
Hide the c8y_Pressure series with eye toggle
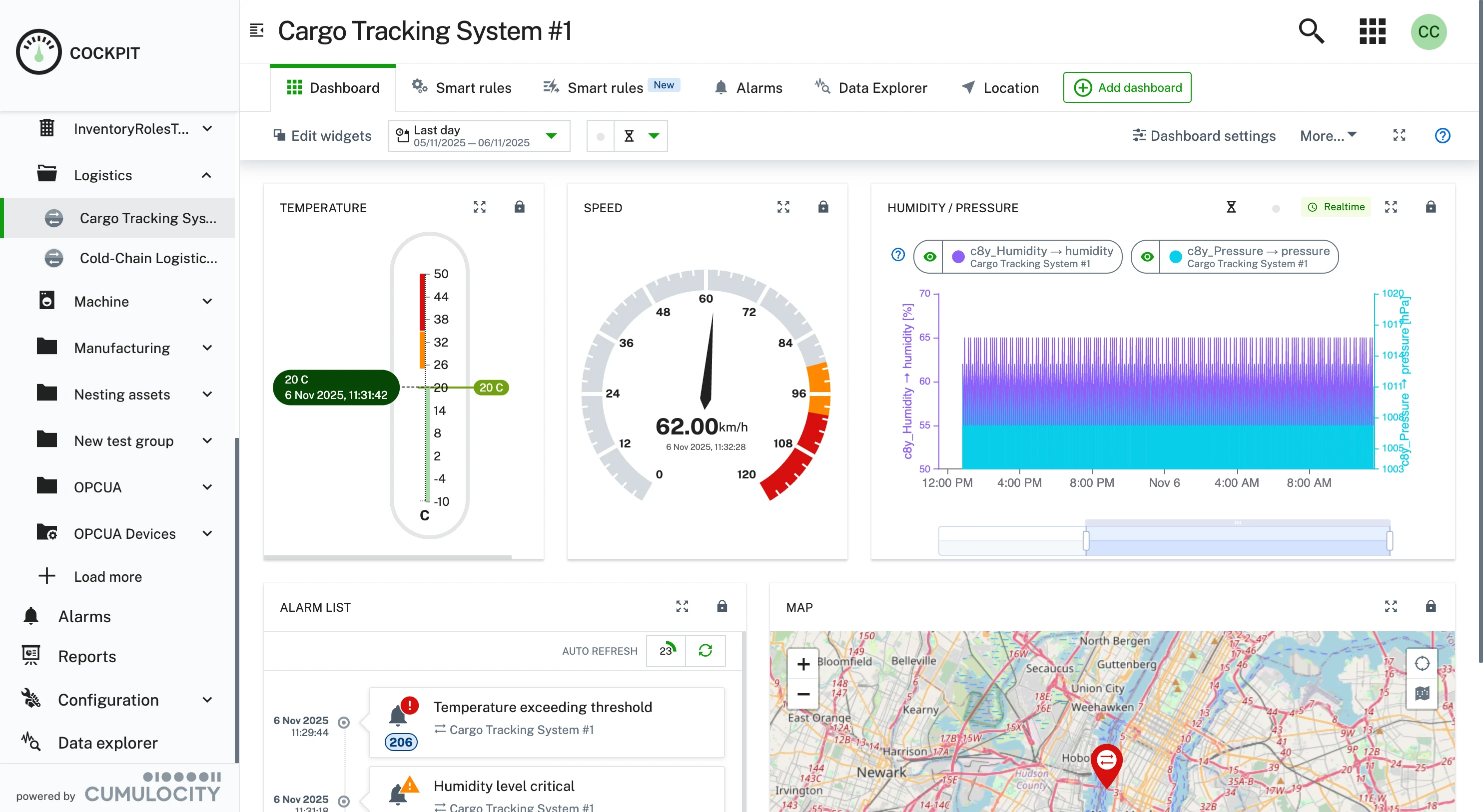click(1147, 257)
